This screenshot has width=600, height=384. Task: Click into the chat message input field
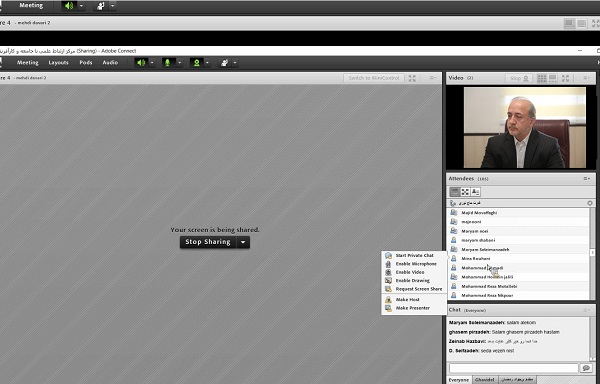coord(514,368)
